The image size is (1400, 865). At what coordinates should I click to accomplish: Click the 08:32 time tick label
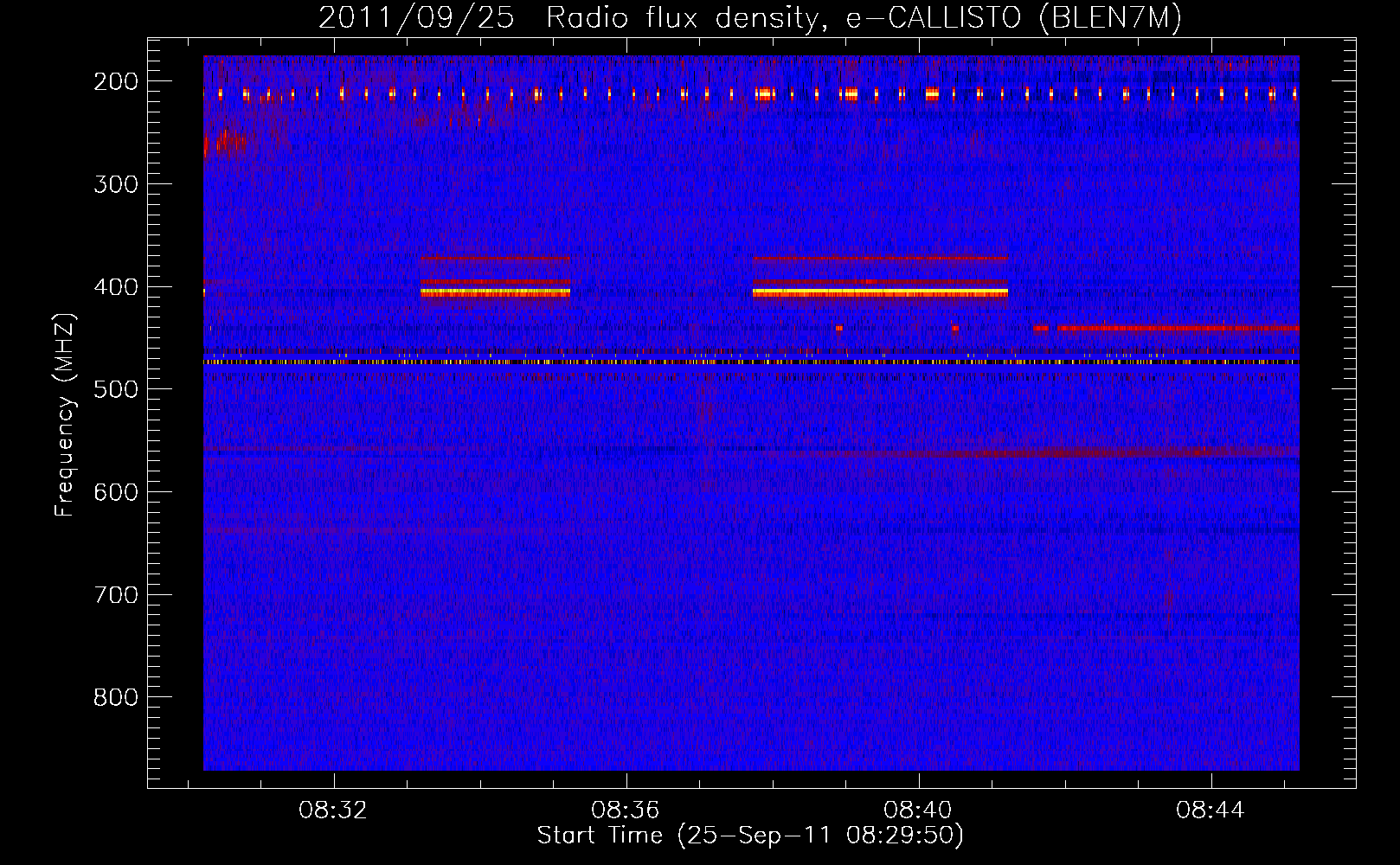click(x=333, y=811)
